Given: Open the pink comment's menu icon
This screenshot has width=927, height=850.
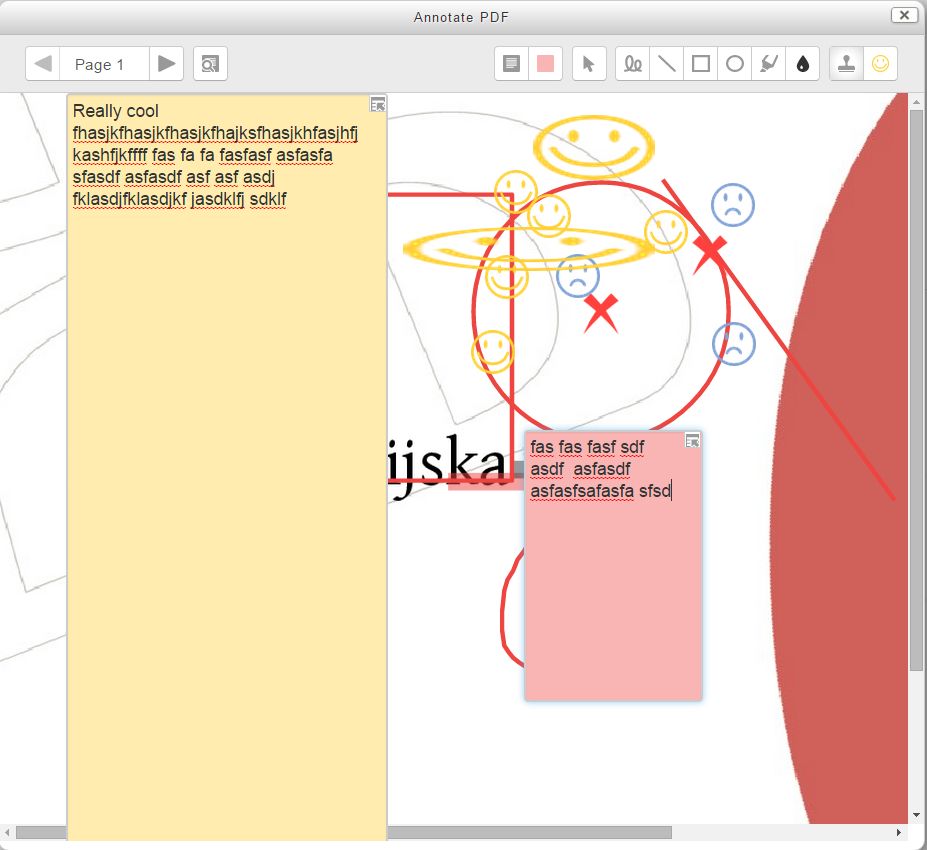Looking at the screenshot, I should (692, 440).
